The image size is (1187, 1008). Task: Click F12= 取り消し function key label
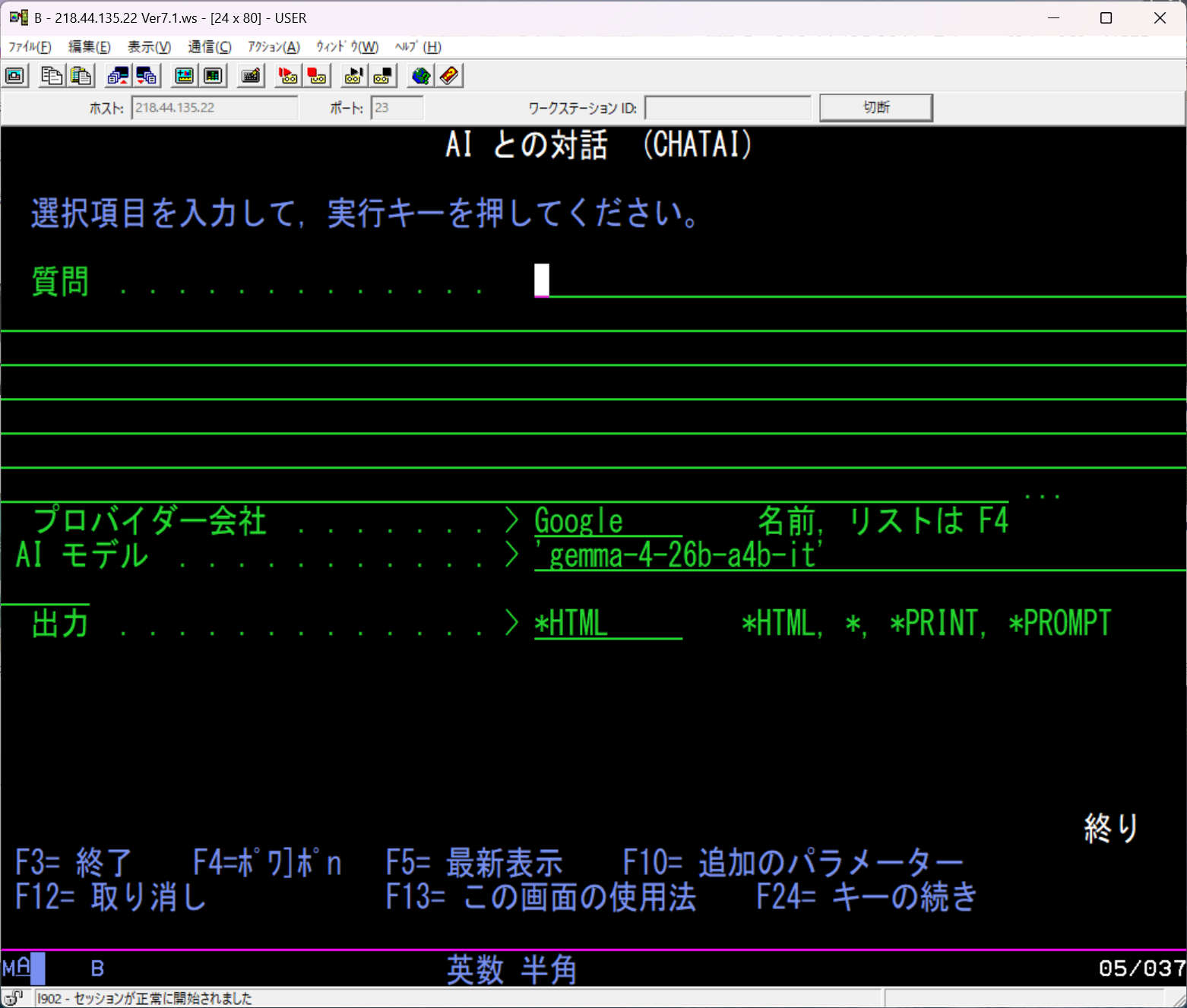[x=111, y=897]
